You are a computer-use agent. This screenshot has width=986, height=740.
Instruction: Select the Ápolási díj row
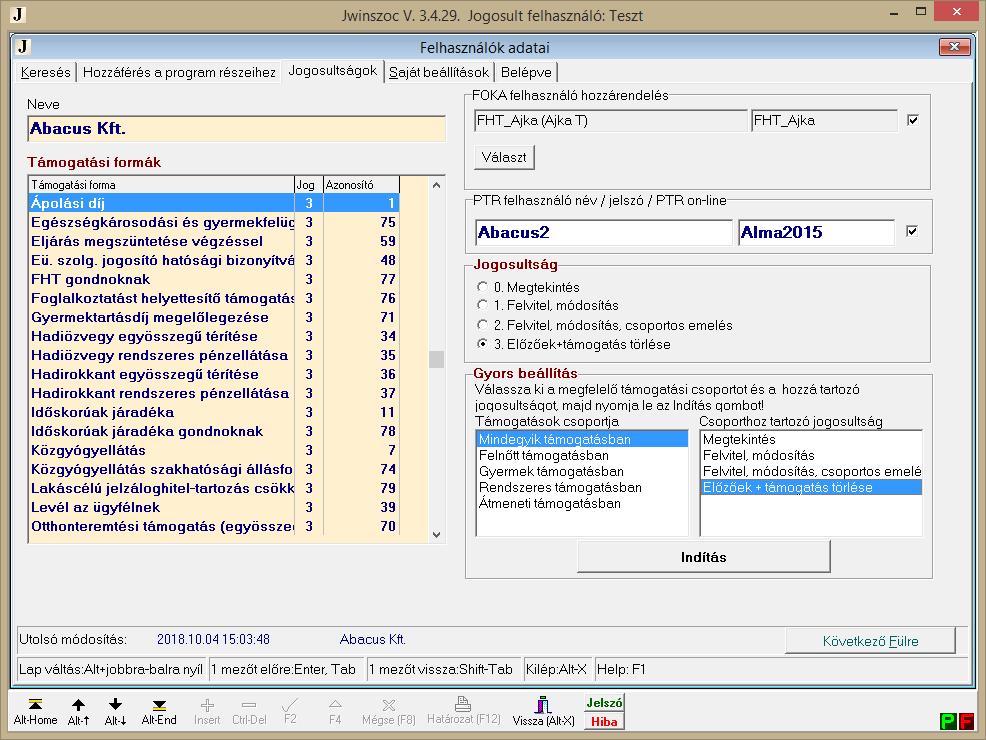[214, 203]
